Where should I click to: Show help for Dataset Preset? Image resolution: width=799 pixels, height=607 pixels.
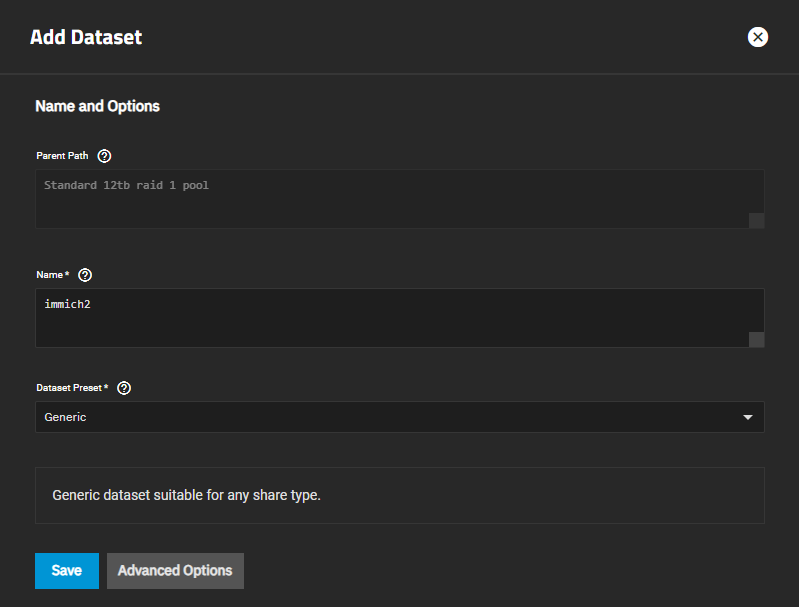click(125, 388)
